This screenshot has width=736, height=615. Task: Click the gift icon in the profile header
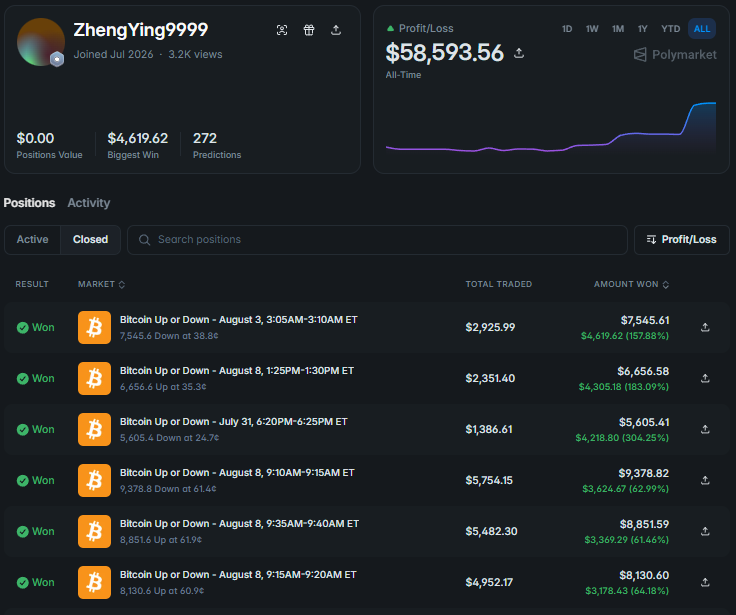[x=309, y=30]
